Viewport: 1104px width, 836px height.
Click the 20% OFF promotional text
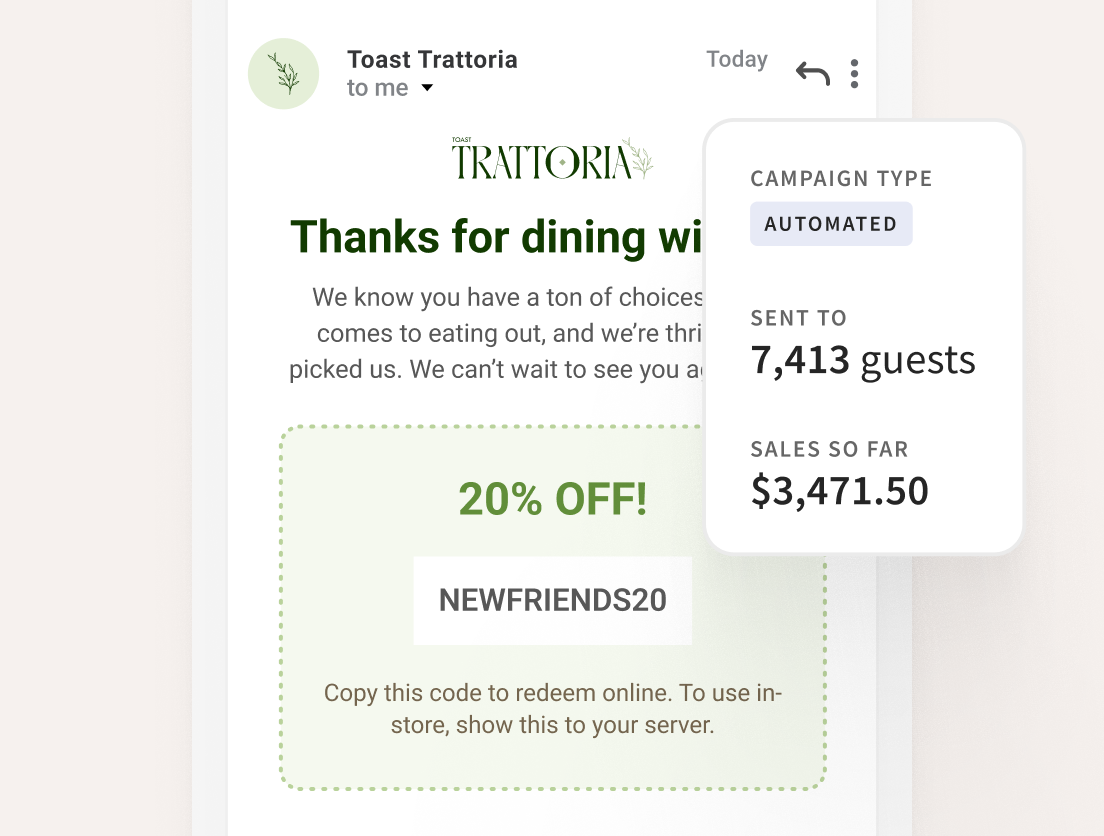[x=552, y=498]
